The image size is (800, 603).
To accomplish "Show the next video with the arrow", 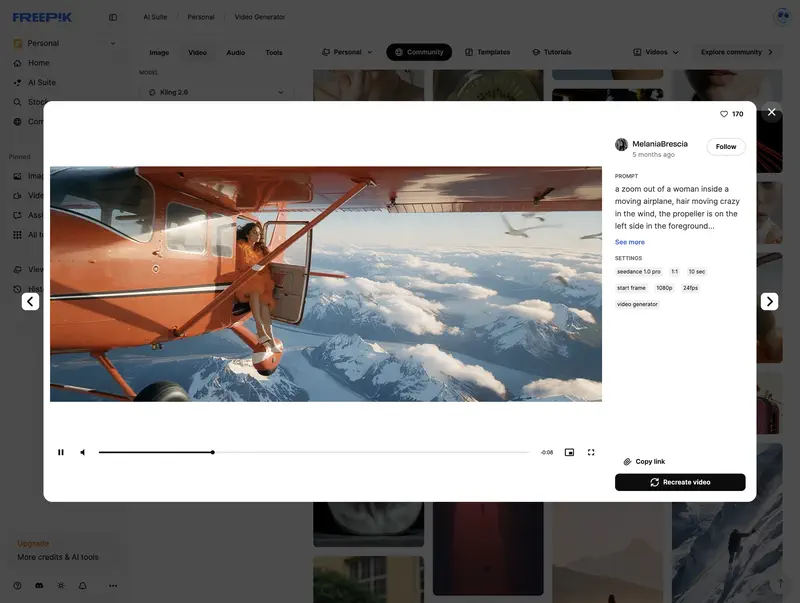I will (x=769, y=300).
